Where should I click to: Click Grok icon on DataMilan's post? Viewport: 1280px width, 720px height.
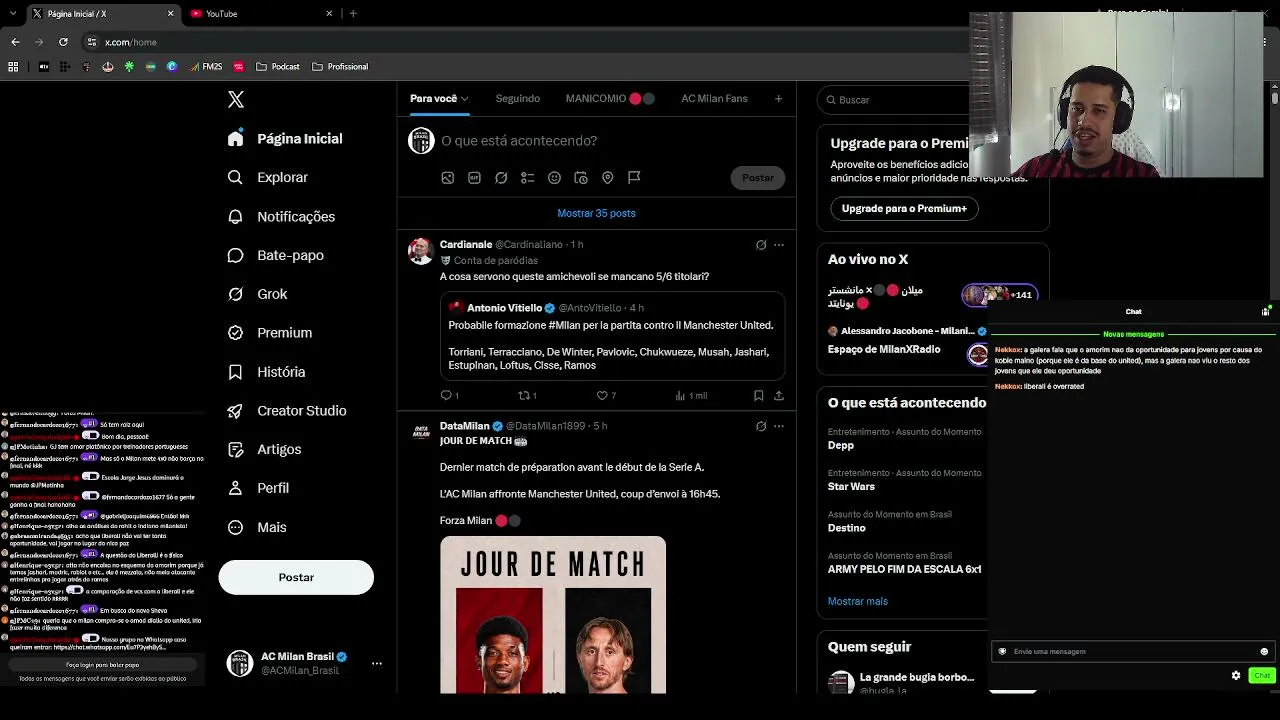coord(761,426)
